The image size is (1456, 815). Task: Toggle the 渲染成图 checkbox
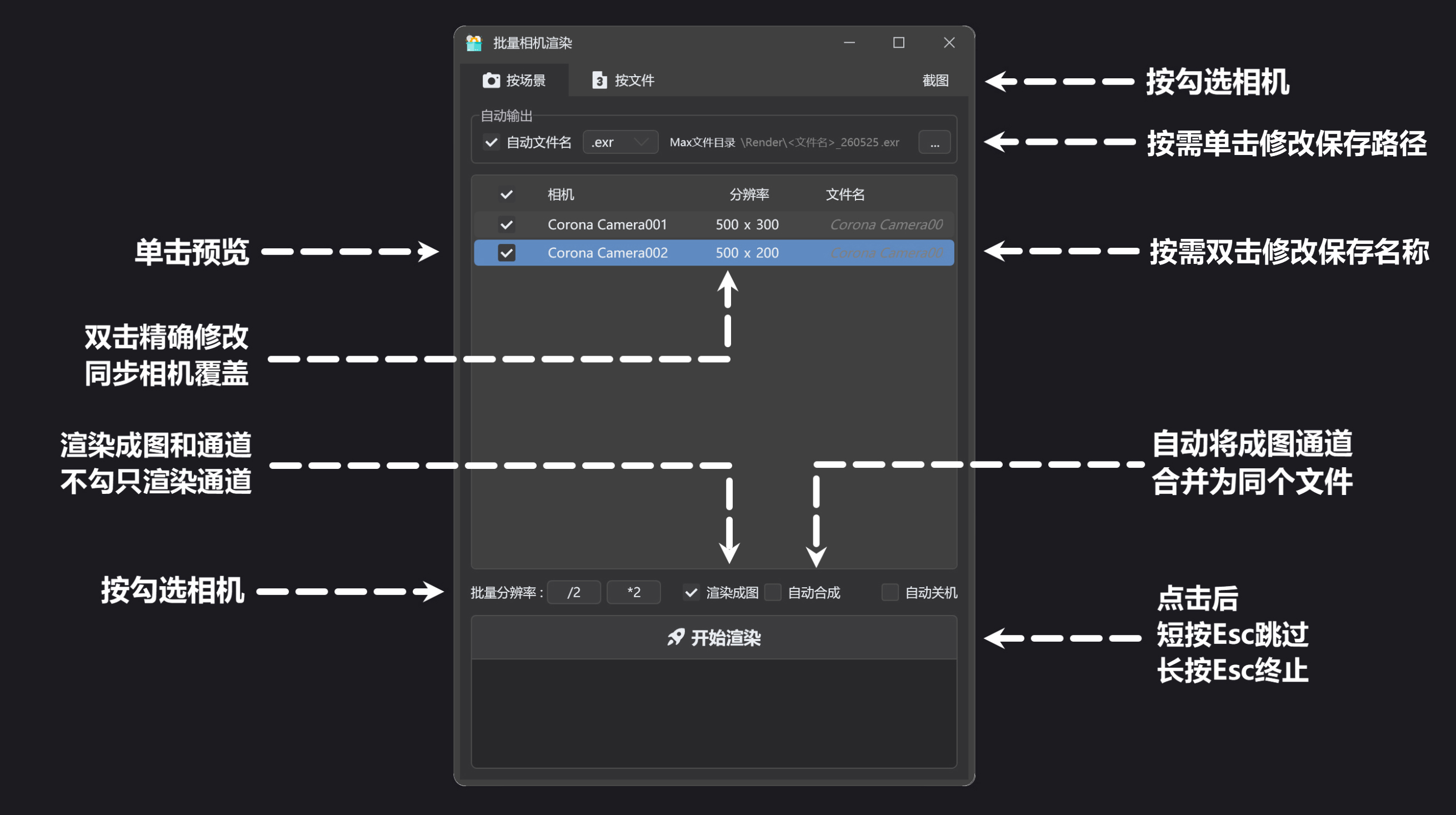(x=691, y=592)
